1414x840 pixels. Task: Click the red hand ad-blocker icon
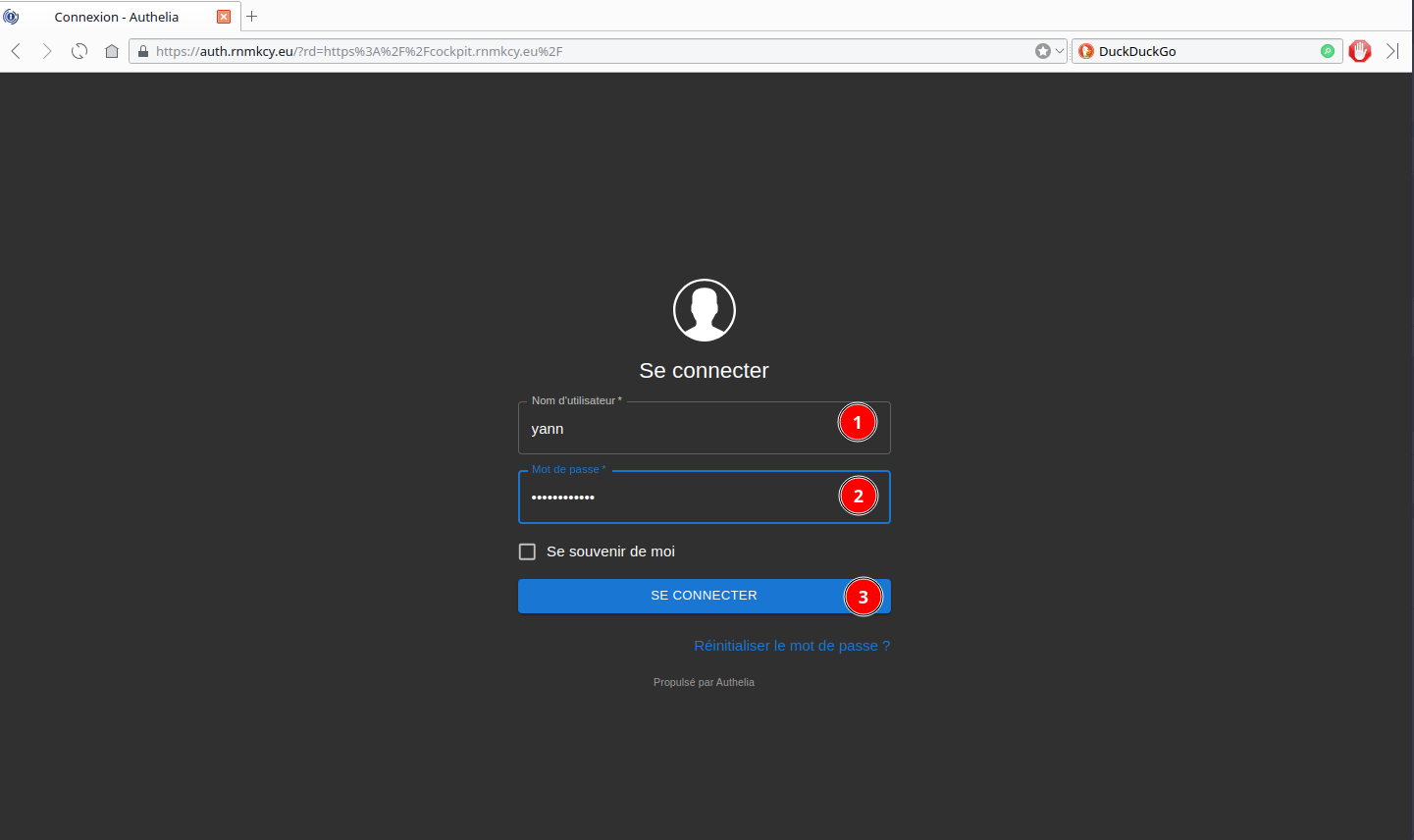(1359, 51)
